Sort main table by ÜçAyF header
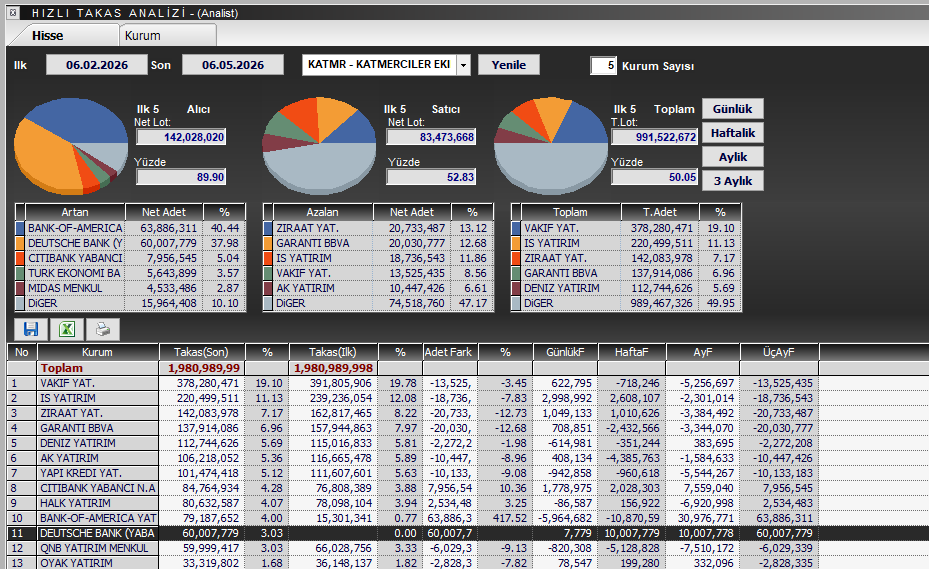Image resolution: width=929 pixels, height=569 pixels. (779, 352)
